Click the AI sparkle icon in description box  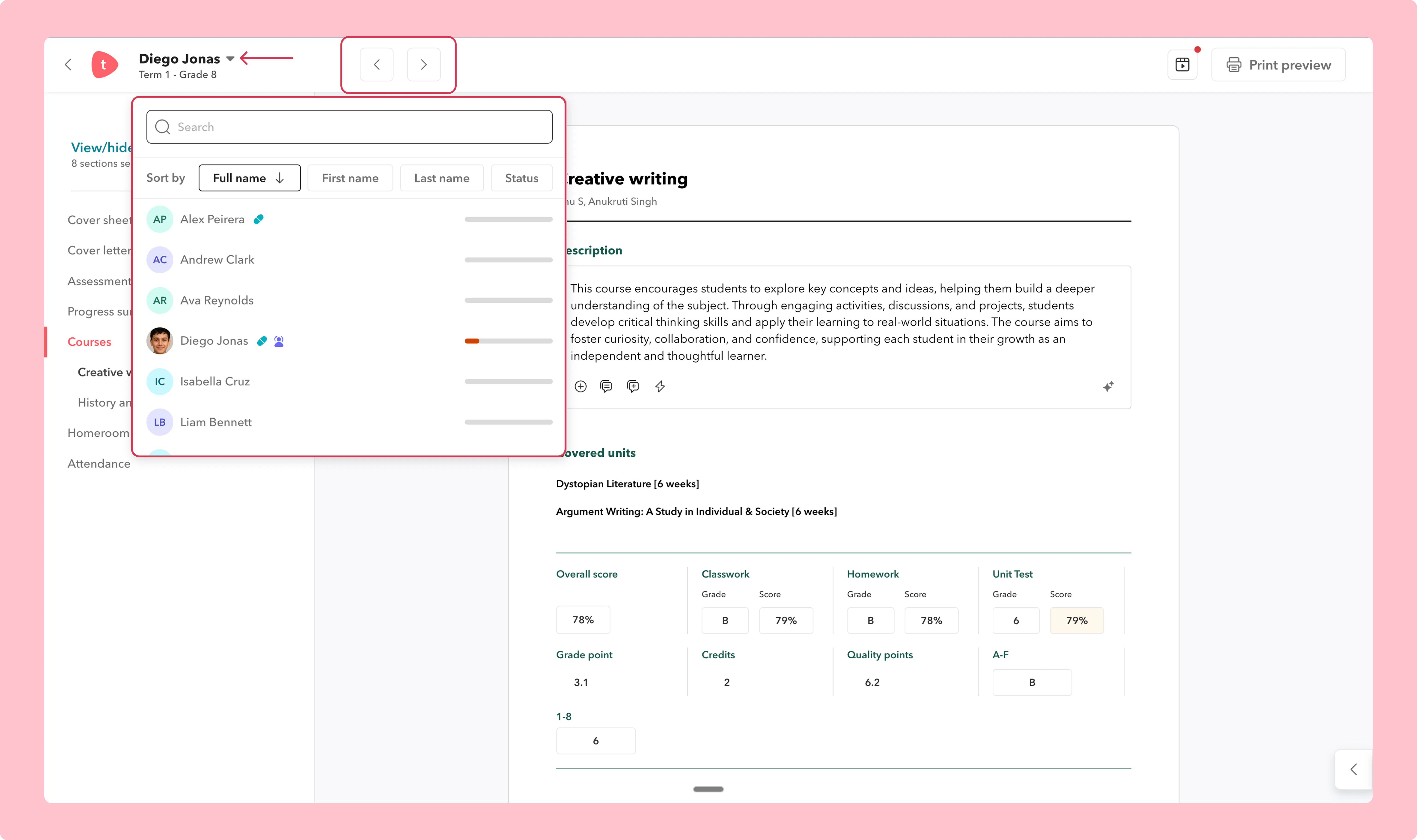[1108, 387]
